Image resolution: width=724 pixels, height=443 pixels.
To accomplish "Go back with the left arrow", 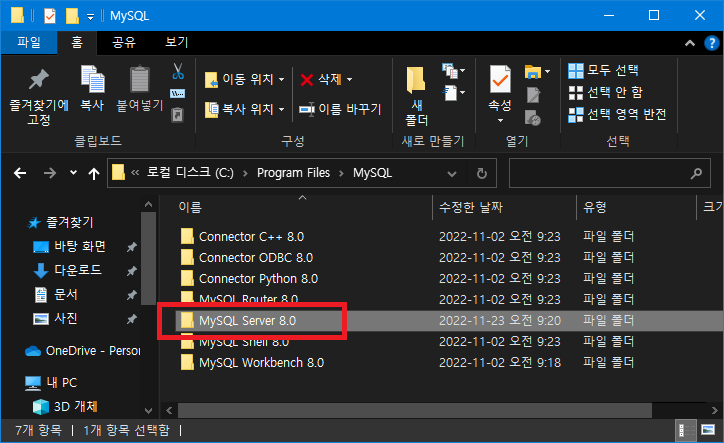I will [x=20, y=173].
